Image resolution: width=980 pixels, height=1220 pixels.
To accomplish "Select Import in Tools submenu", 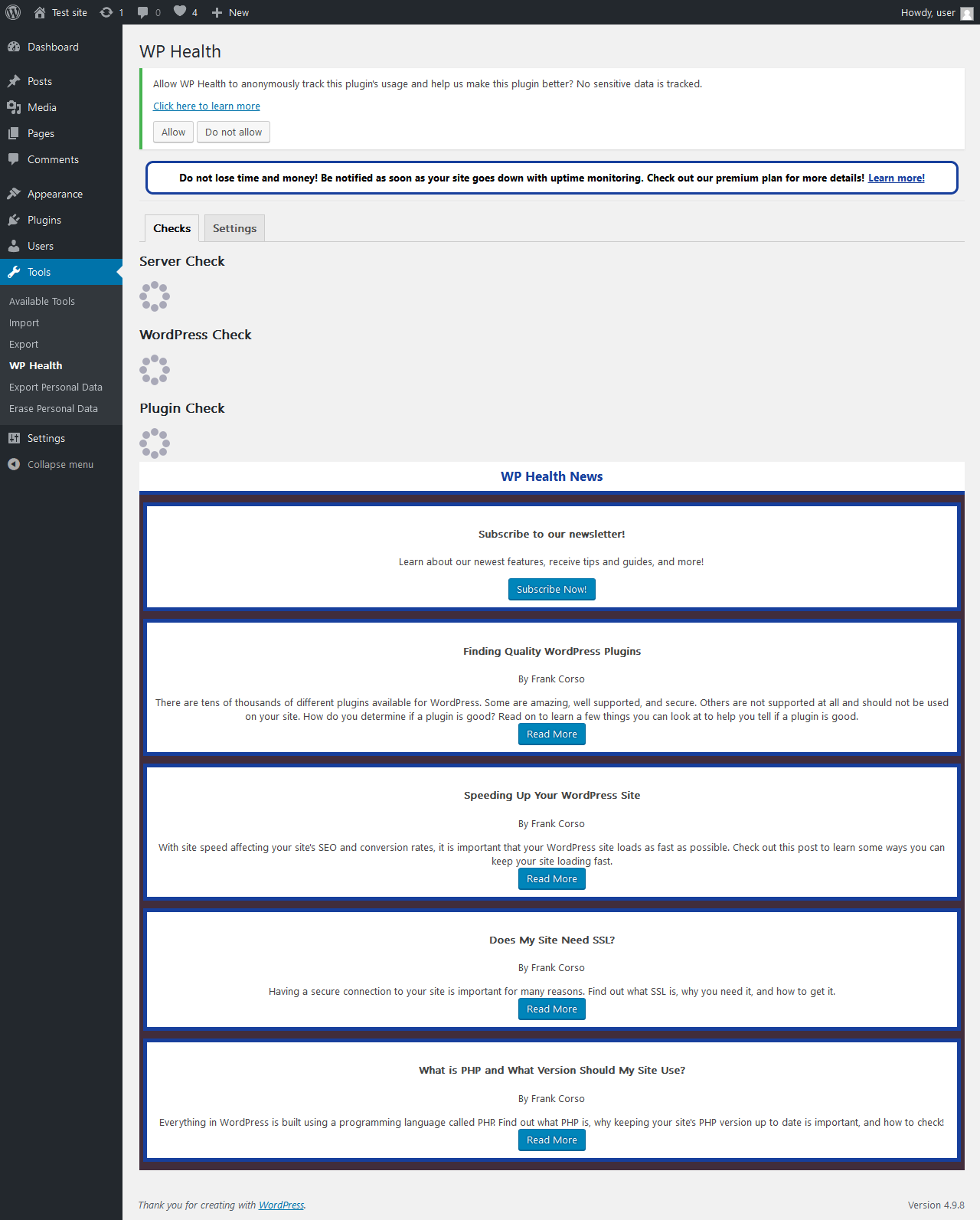I will click(x=24, y=322).
